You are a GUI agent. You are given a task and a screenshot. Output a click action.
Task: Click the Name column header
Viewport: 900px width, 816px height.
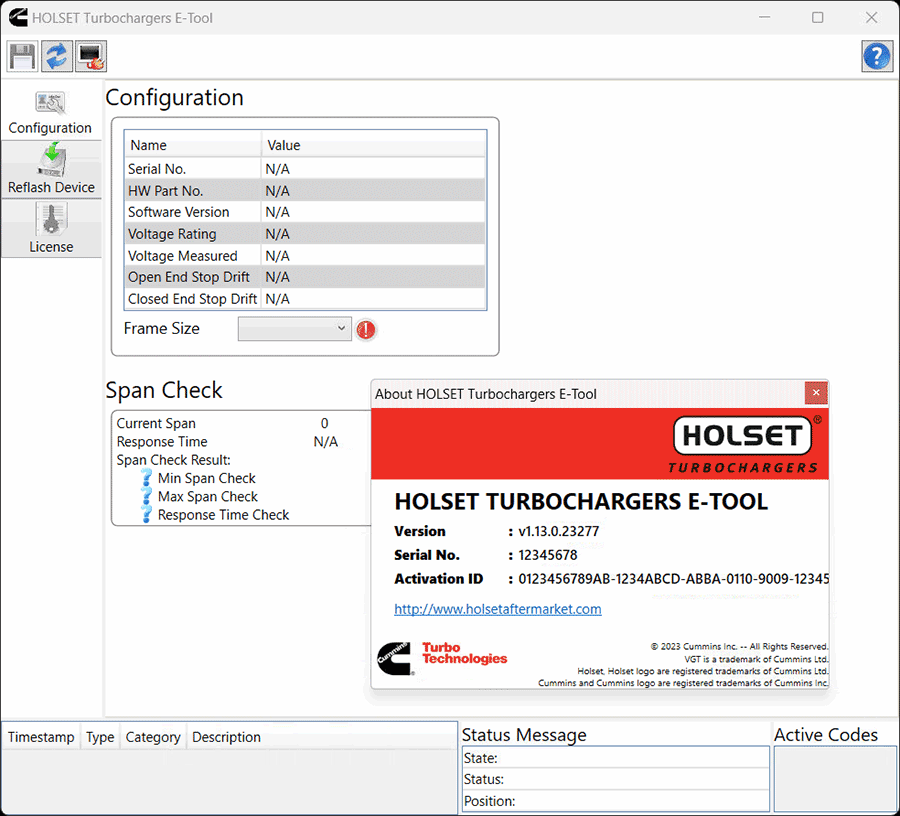[x=193, y=145]
